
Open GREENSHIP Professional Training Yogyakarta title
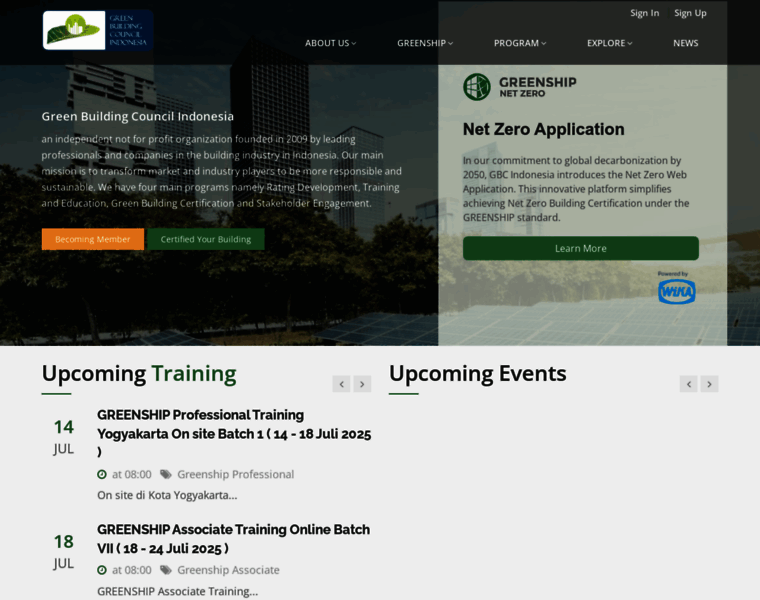pos(234,433)
